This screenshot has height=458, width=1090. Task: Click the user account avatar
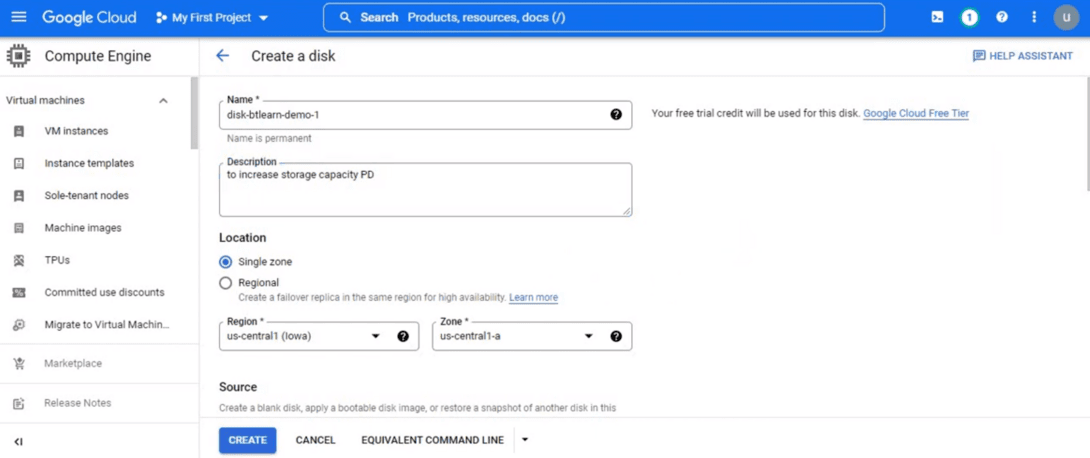pyautogui.click(x=1066, y=17)
